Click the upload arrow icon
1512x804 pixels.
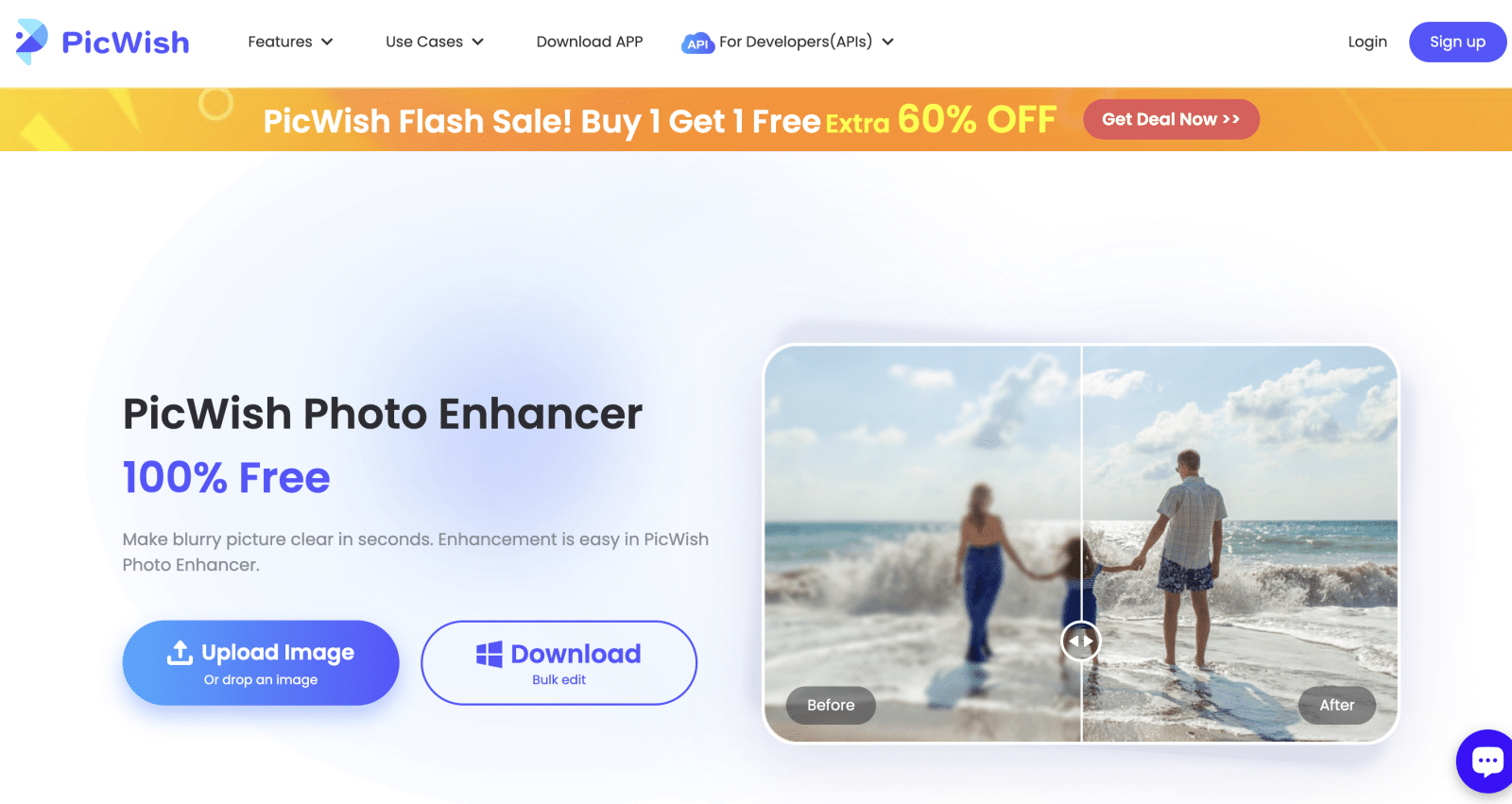(x=180, y=652)
